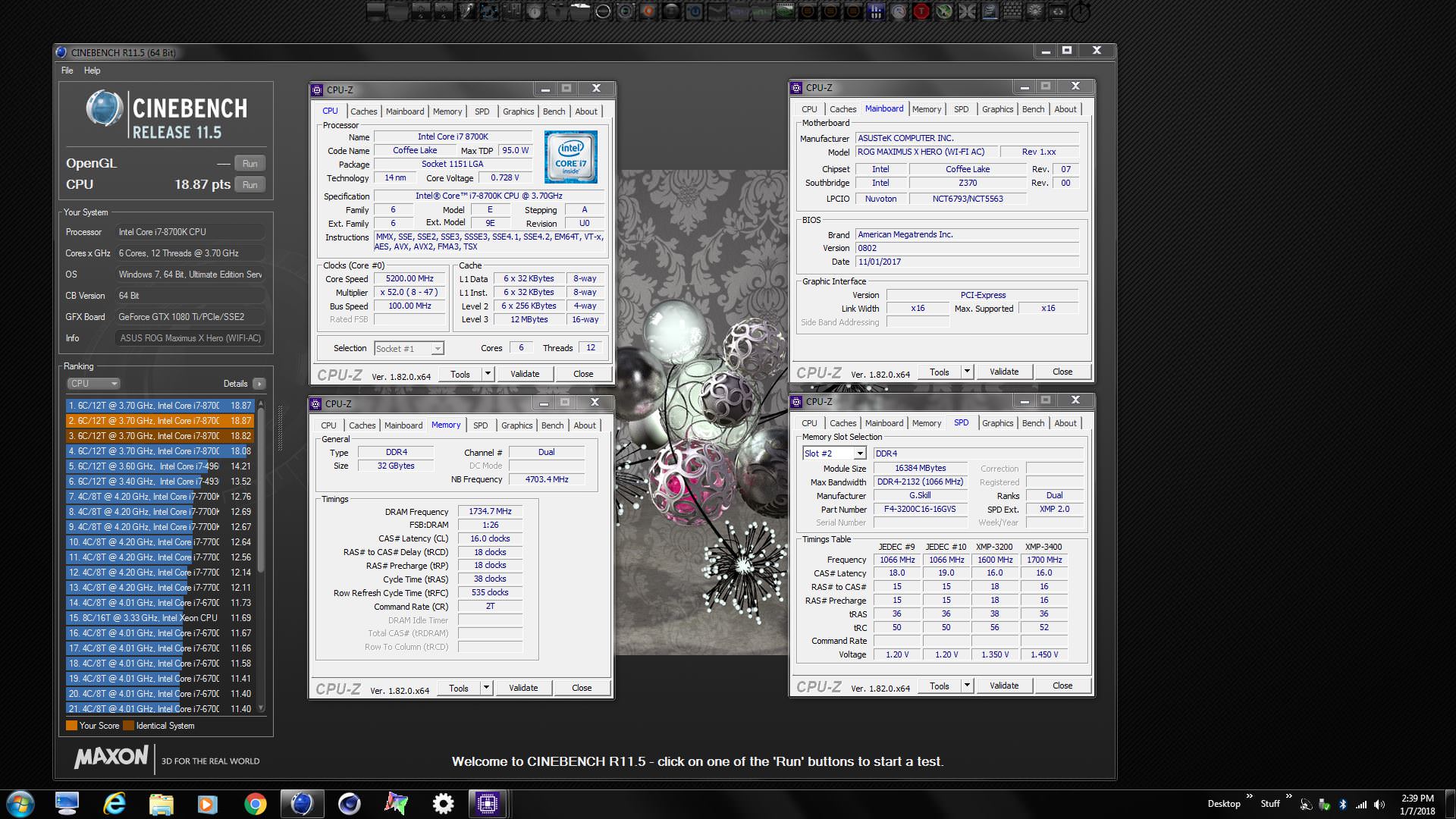Expand Tools arrow in CPU-Z CPU window
The height and width of the screenshot is (819, 1456).
click(488, 374)
